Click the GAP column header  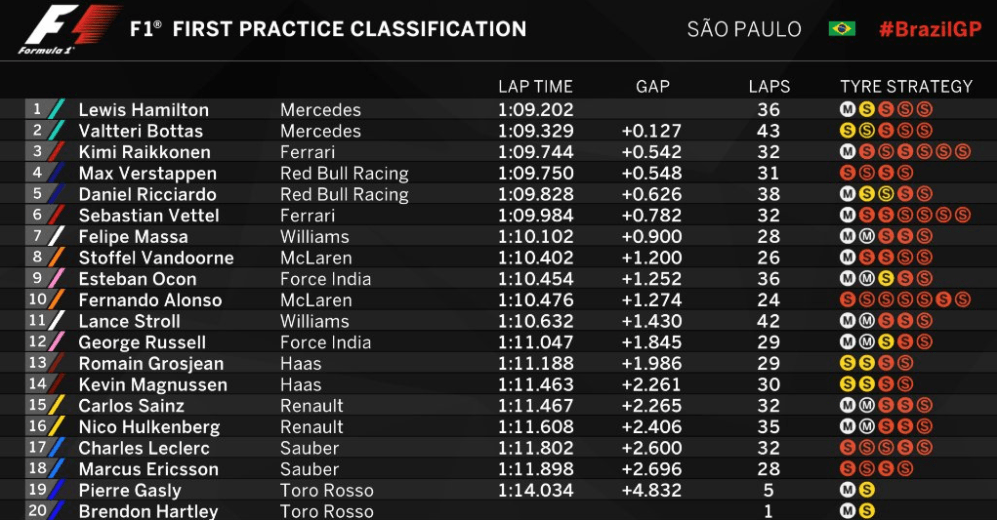coord(652,86)
